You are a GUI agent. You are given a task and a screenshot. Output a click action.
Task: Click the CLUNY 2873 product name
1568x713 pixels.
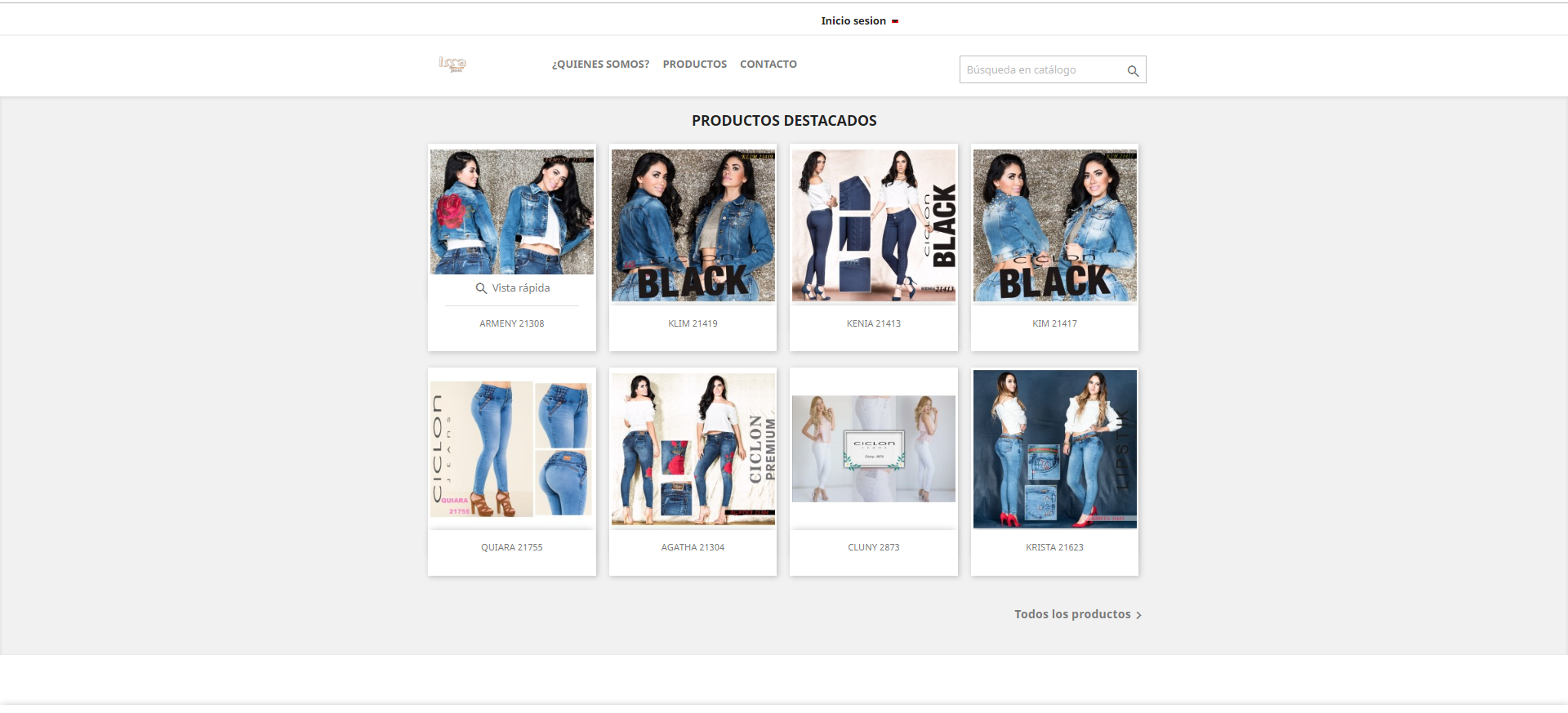[x=874, y=548]
